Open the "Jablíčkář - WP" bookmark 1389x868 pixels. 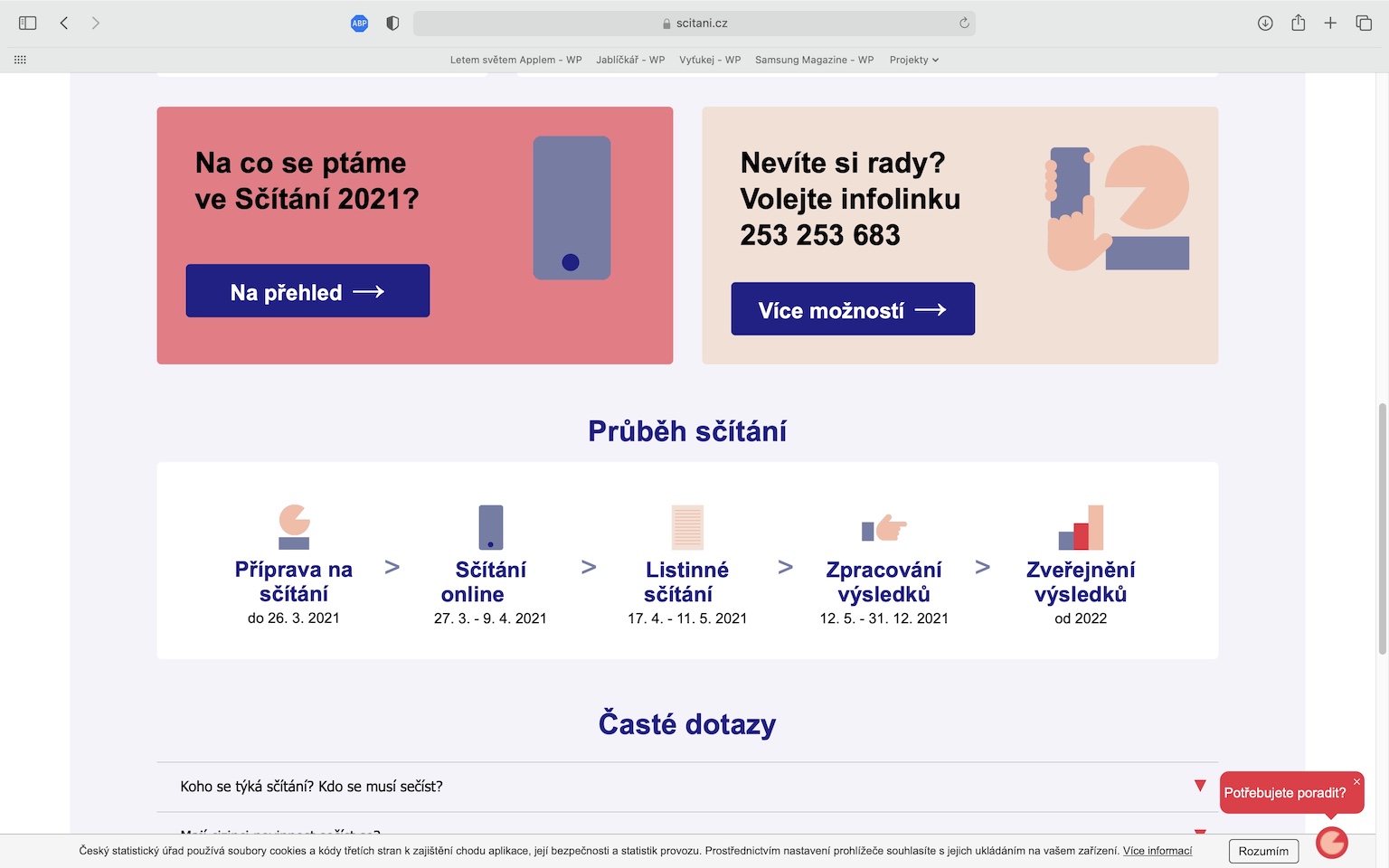630,60
